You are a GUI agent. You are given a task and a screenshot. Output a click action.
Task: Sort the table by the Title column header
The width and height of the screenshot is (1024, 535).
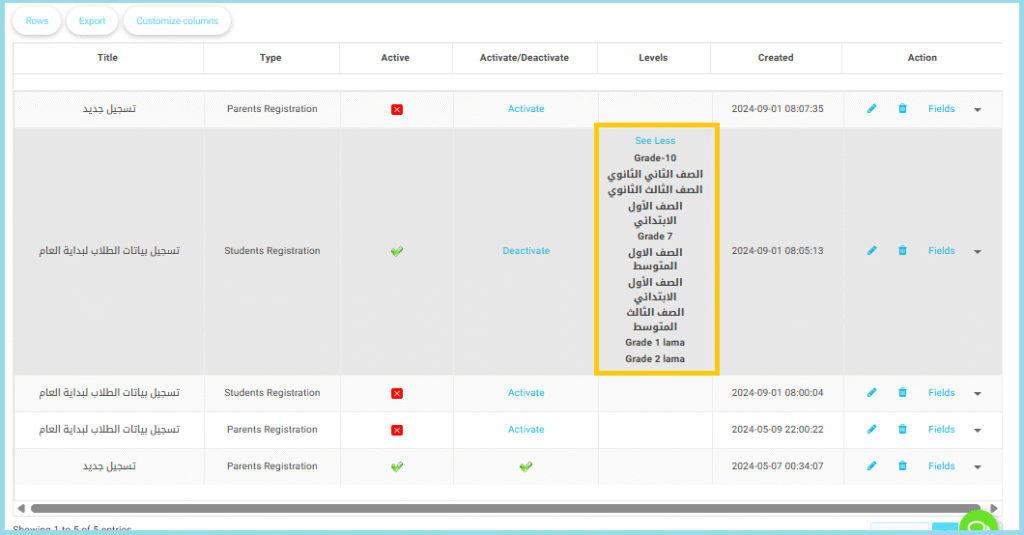(x=108, y=58)
